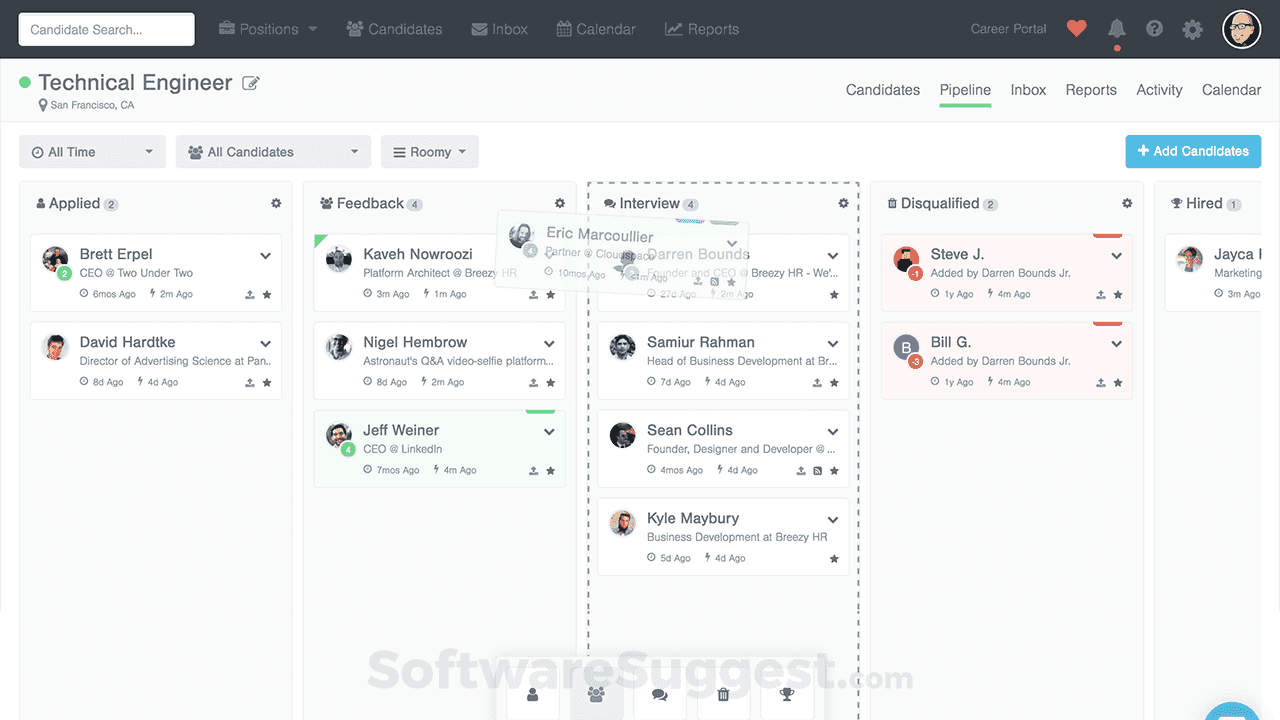
Task: Open Disqualified column settings gear
Action: (x=1127, y=203)
